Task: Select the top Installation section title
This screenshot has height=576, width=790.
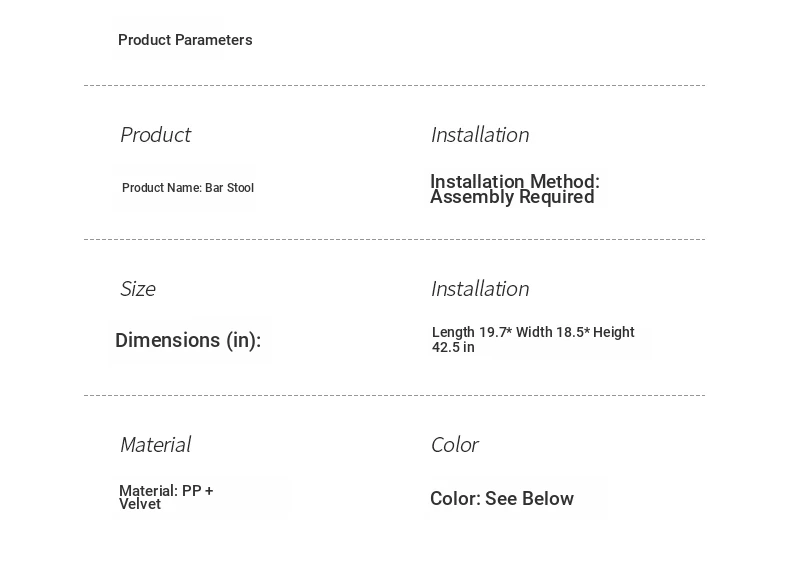Action: pyautogui.click(x=480, y=135)
